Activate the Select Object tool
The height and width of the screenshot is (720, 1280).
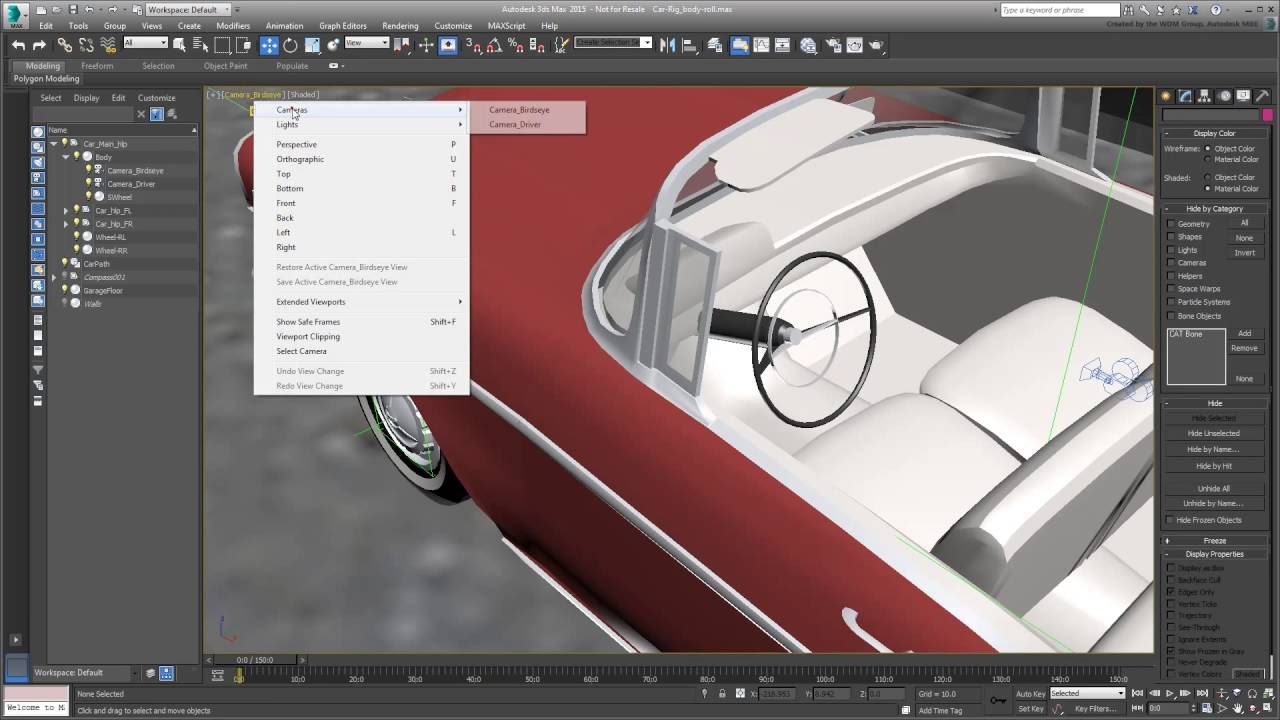point(180,45)
